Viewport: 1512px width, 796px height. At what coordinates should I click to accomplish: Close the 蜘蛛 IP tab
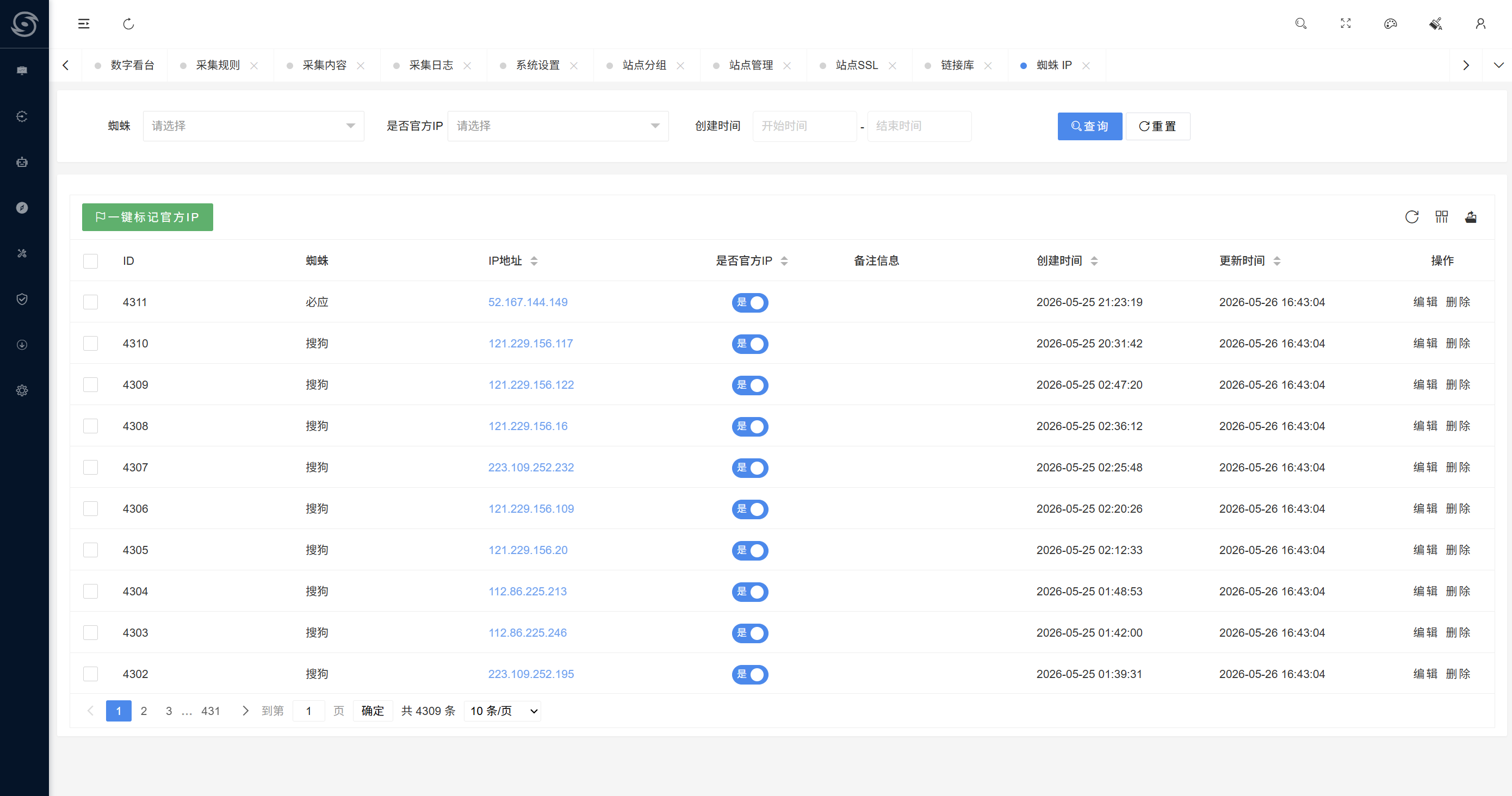(x=1087, y=66)
